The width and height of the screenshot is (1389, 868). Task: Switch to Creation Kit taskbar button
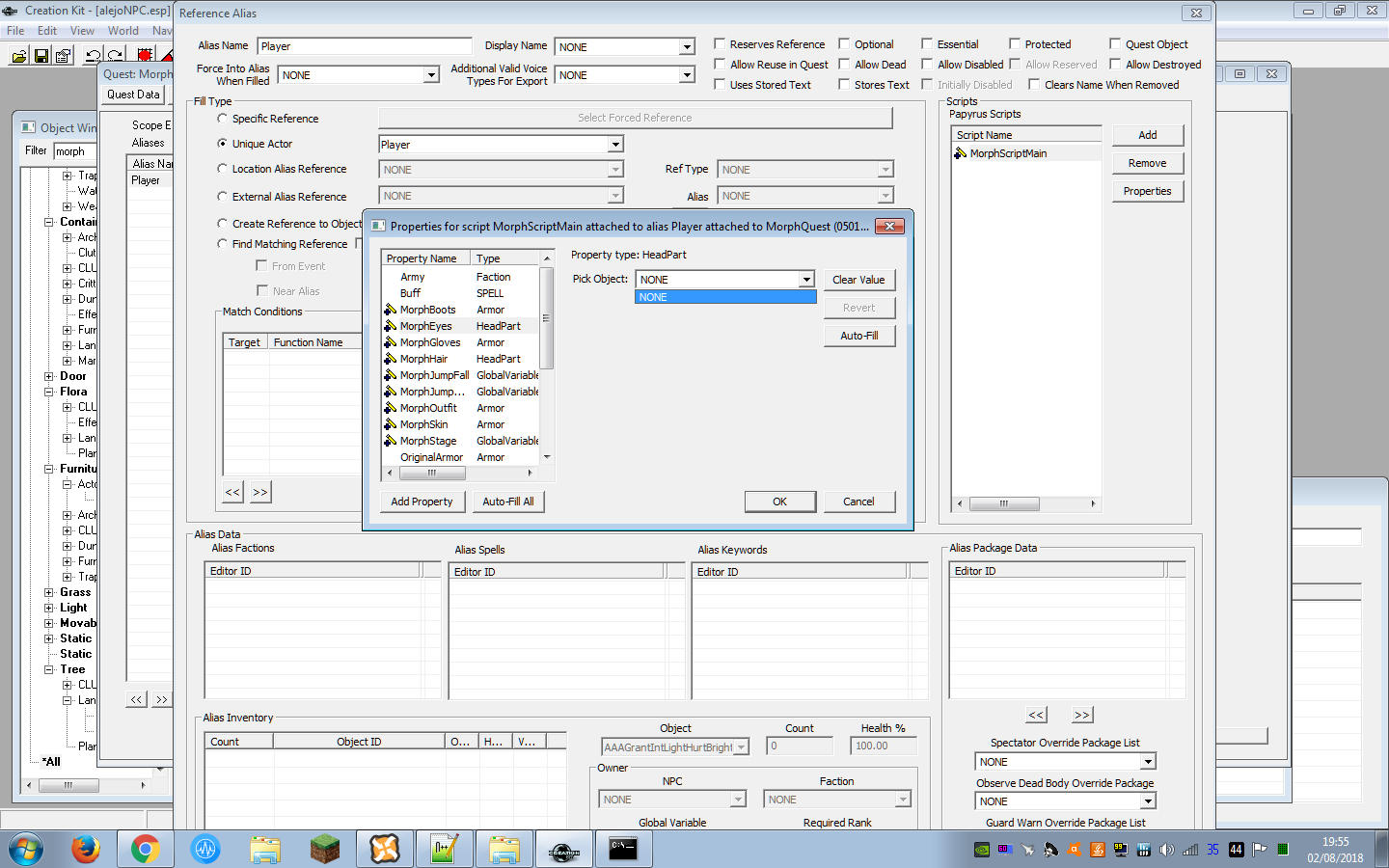pos(564,850)
